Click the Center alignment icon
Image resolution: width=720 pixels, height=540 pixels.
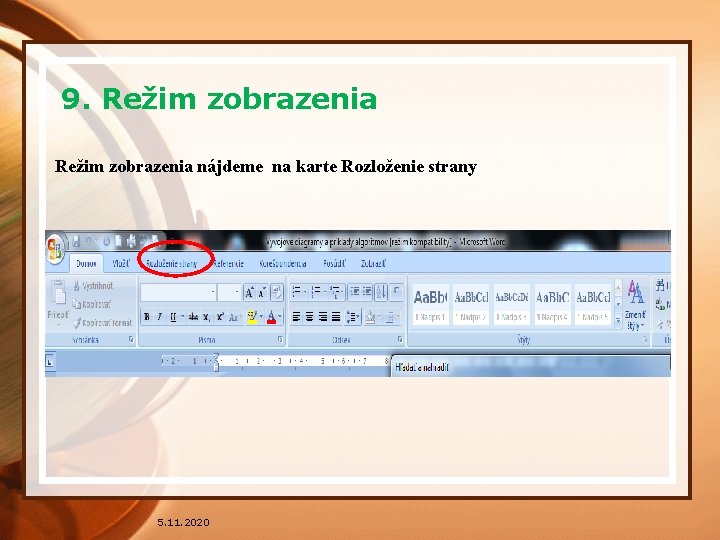coord(310,316)
